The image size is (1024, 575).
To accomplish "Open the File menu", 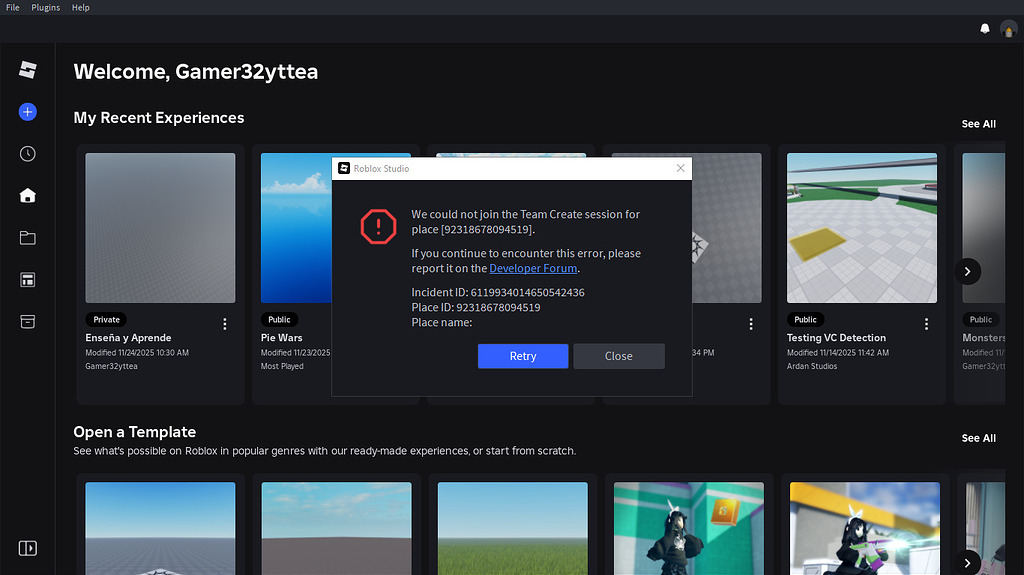I will coord(12,7).
